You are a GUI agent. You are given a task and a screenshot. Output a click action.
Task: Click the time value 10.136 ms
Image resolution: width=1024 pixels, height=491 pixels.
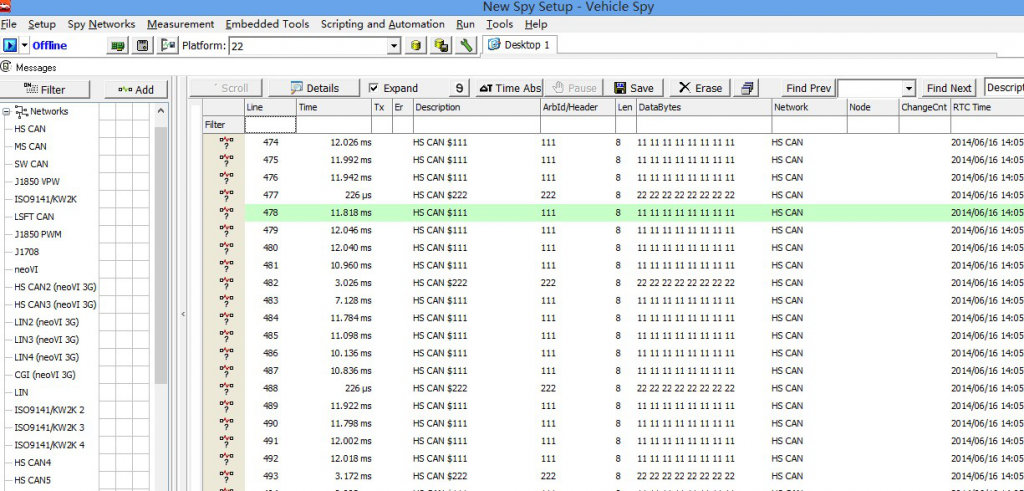(351, 353)
